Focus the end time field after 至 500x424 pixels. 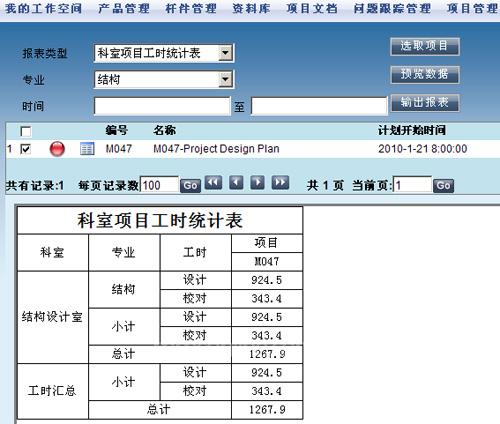click(x=319, y=106)
